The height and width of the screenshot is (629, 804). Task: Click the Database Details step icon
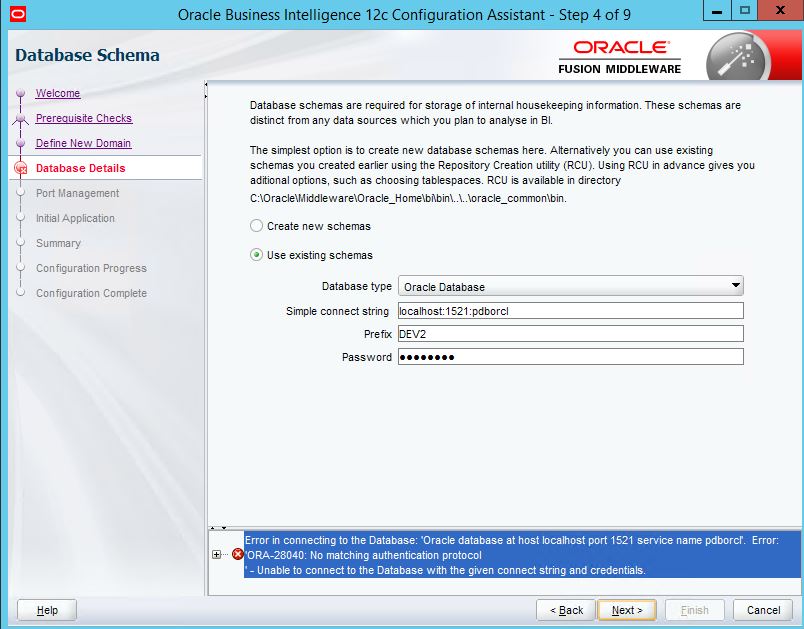point(20,169)
